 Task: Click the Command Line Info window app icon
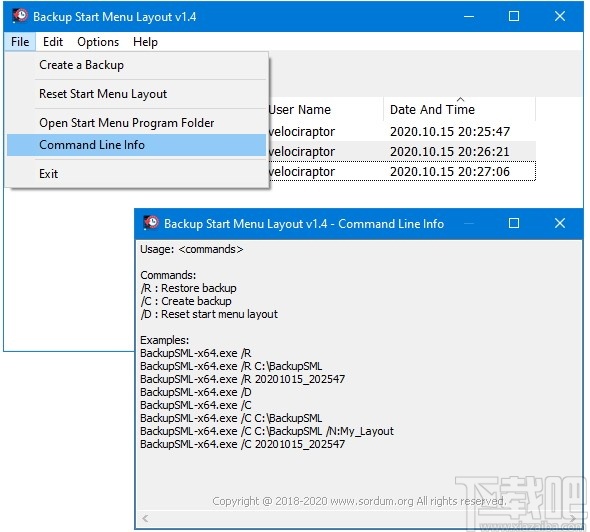pos(151,223)
